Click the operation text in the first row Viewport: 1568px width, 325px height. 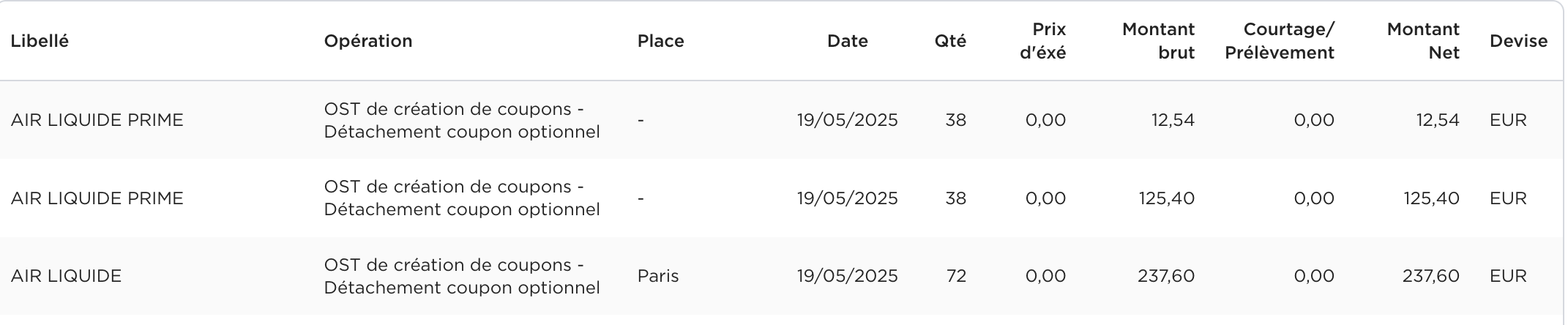tap(462, 120)
